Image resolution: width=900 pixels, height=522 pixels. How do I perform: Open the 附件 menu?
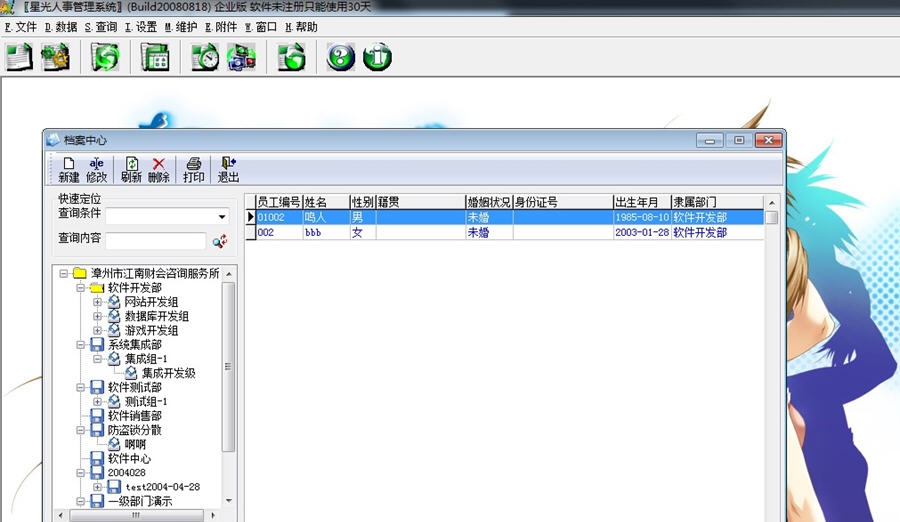221,27
